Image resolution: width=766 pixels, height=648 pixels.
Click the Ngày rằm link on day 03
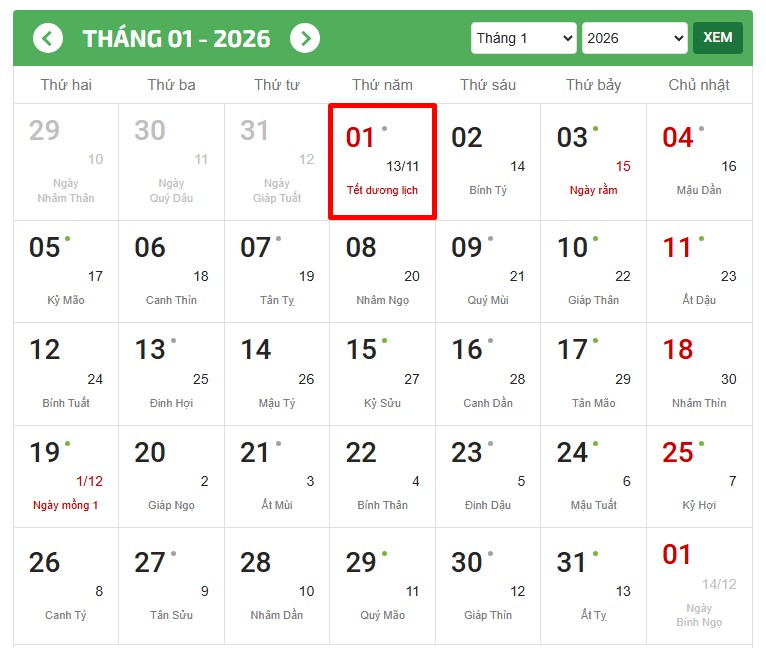[x=594, y=190]
